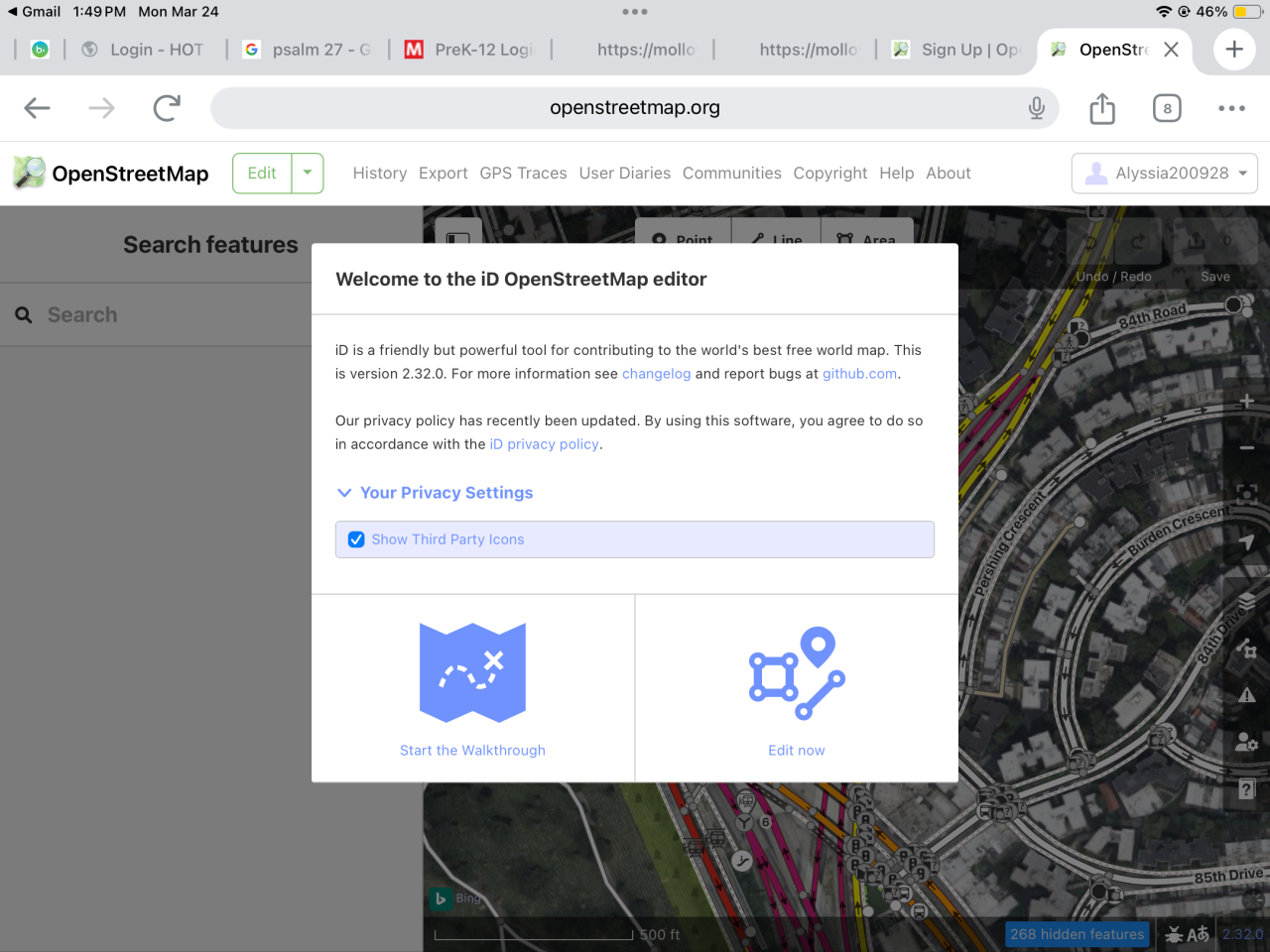Open the History page

[x=380, y=173]
